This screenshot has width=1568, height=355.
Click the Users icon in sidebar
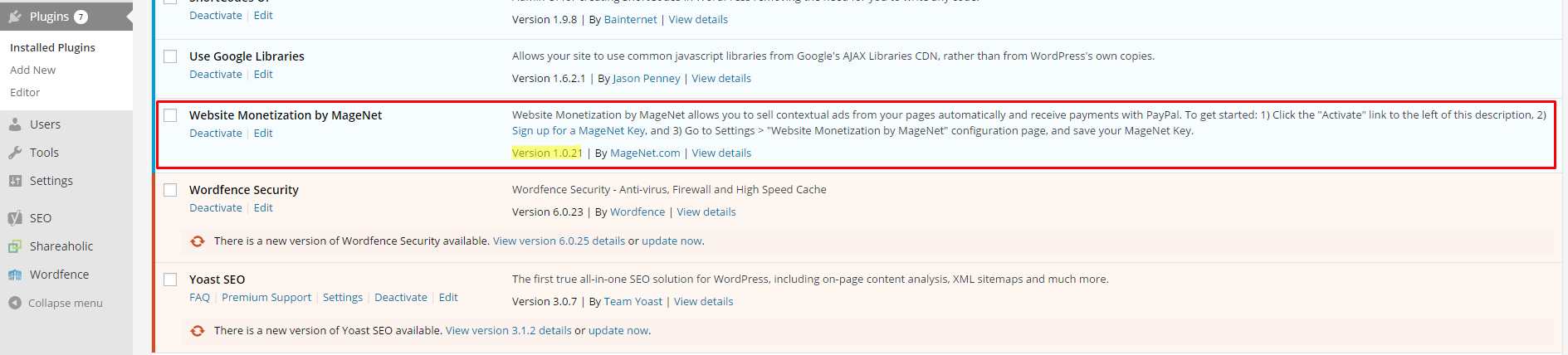15,124
